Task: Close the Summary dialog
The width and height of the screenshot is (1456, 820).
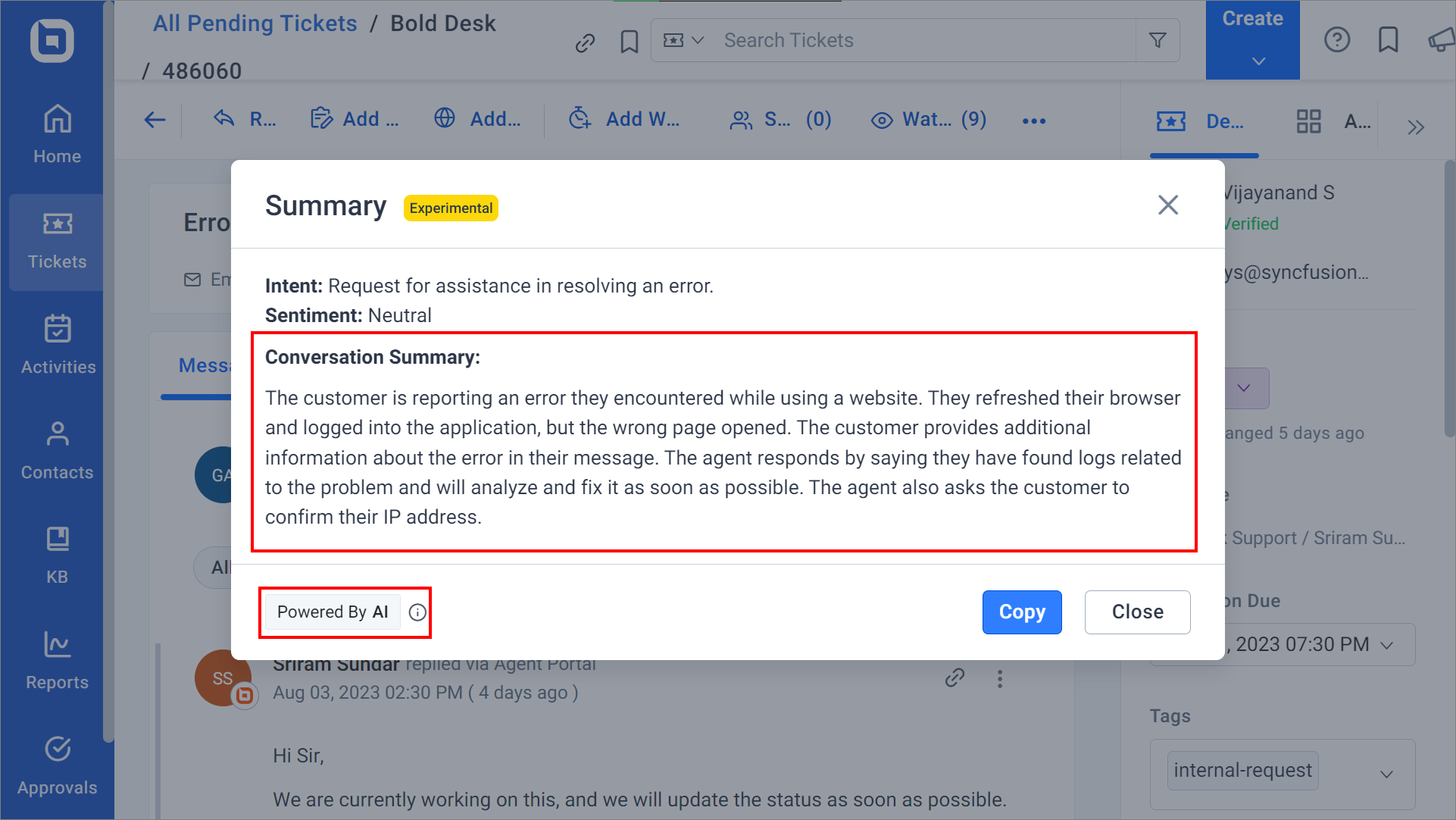Action: point(1167,205)
